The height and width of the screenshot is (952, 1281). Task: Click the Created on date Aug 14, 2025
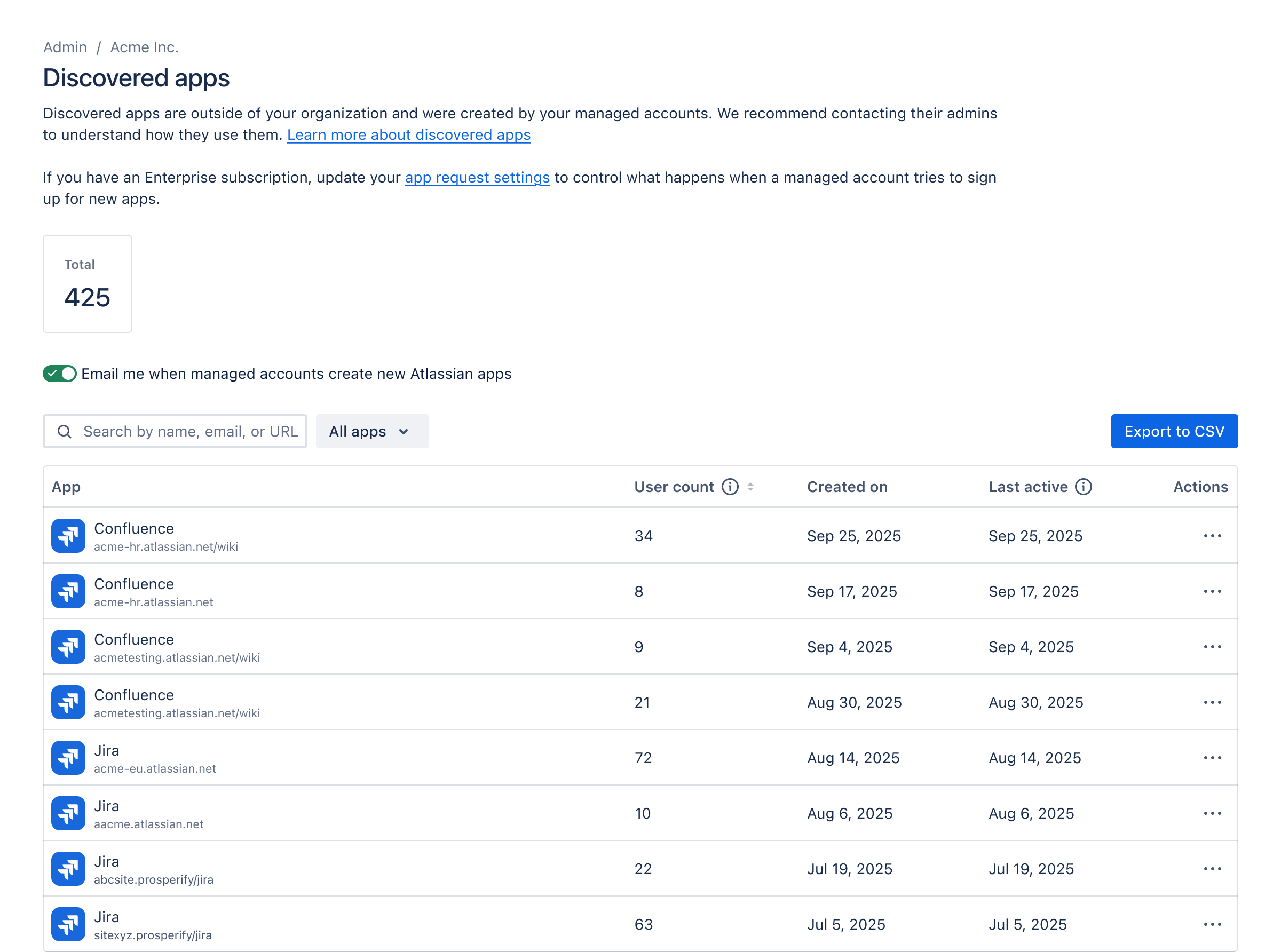click(x=853, y=758)
